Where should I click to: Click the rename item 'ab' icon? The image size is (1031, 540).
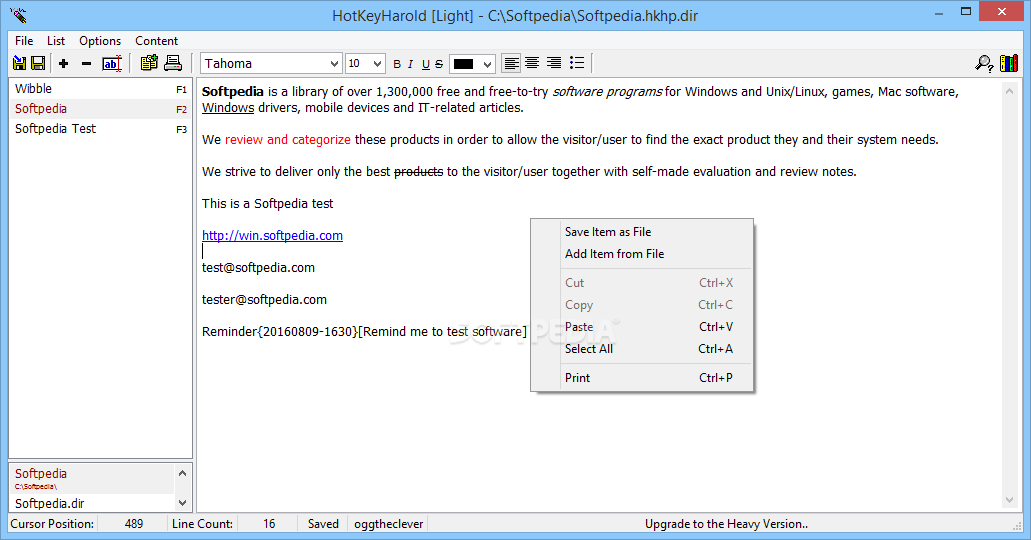tap(112, 63)
